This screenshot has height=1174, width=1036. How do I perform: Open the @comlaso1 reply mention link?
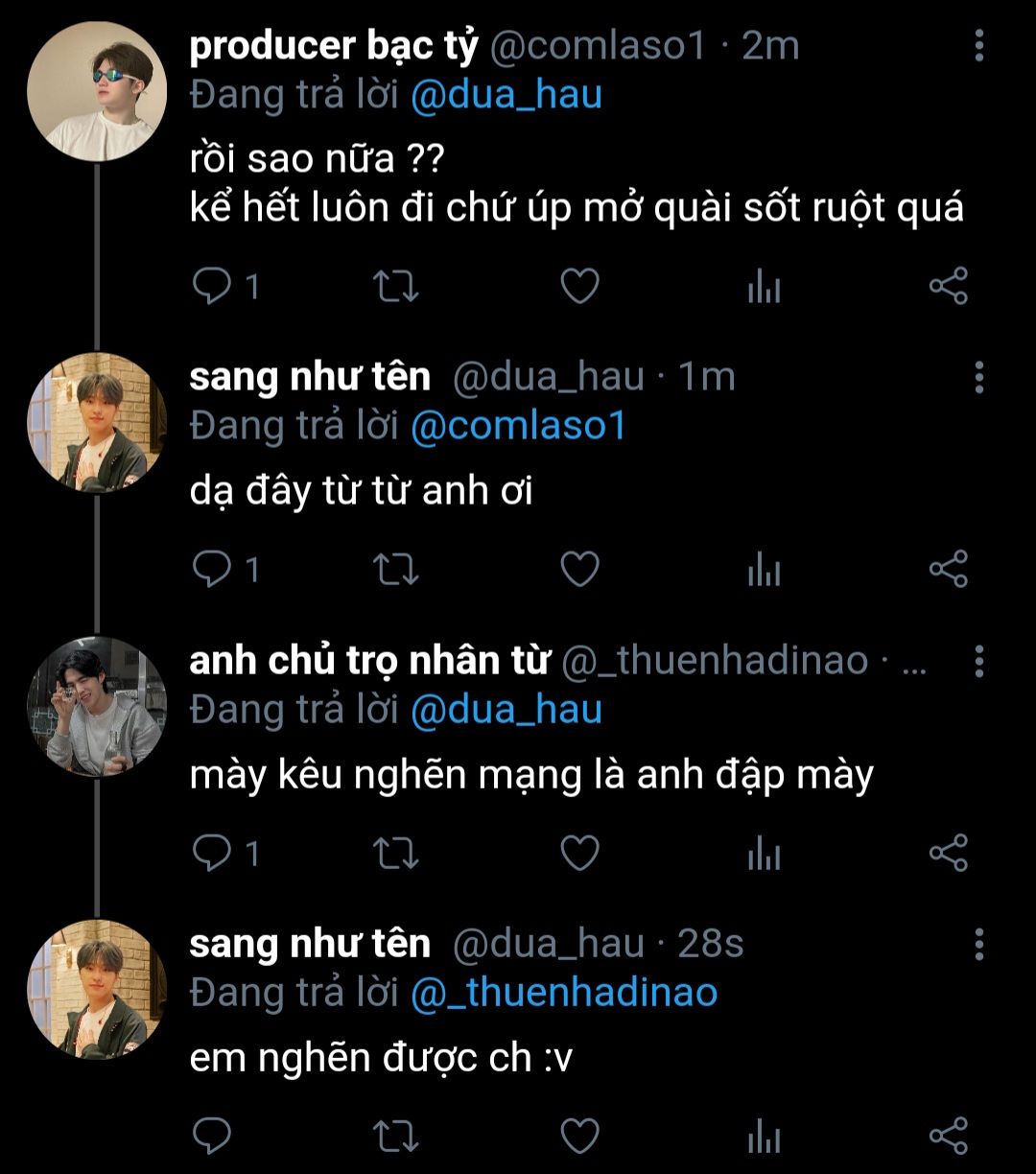518,426
